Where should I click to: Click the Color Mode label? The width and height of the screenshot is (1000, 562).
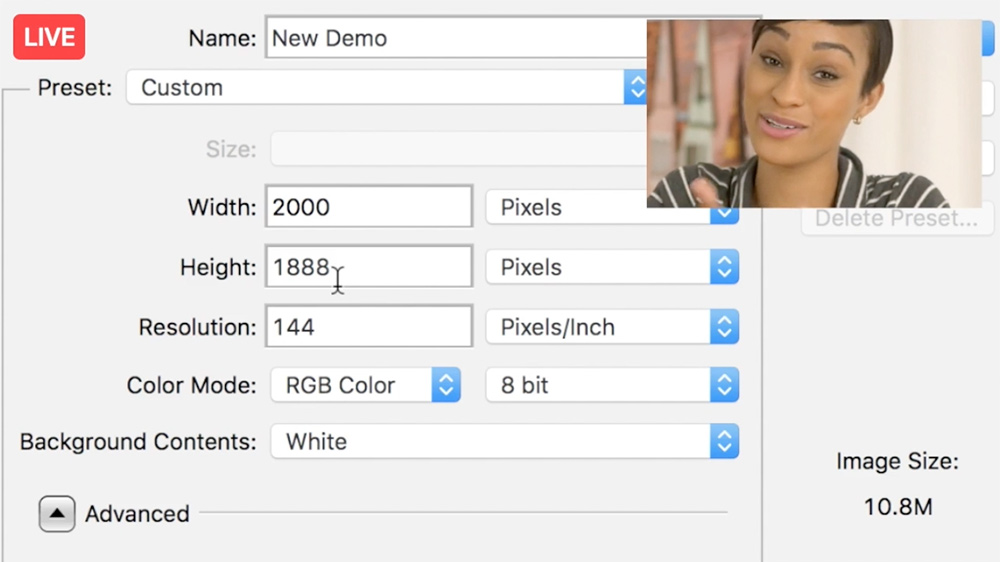[x=191, y=385]
